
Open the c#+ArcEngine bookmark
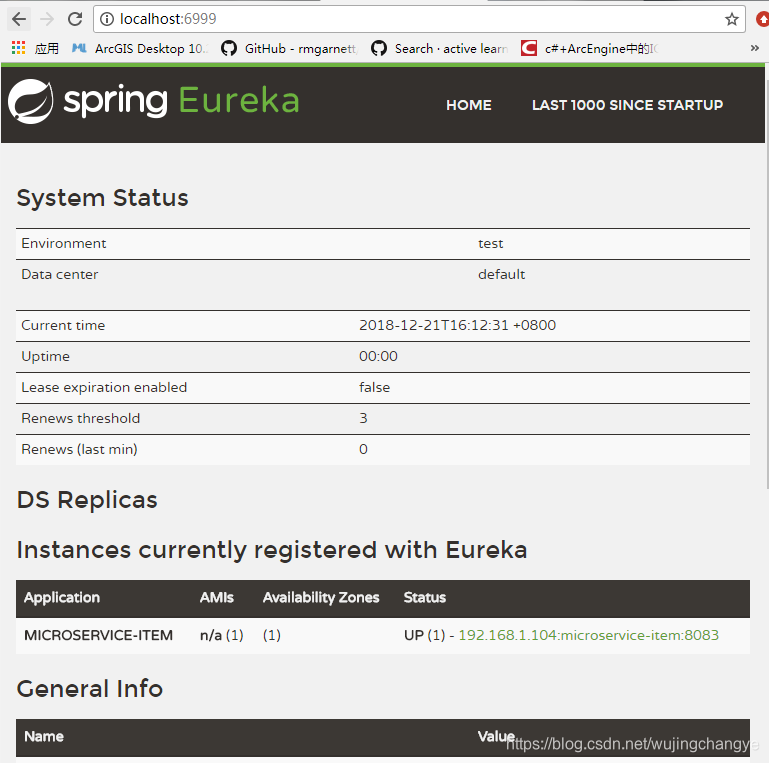click(x=590, y=48)
